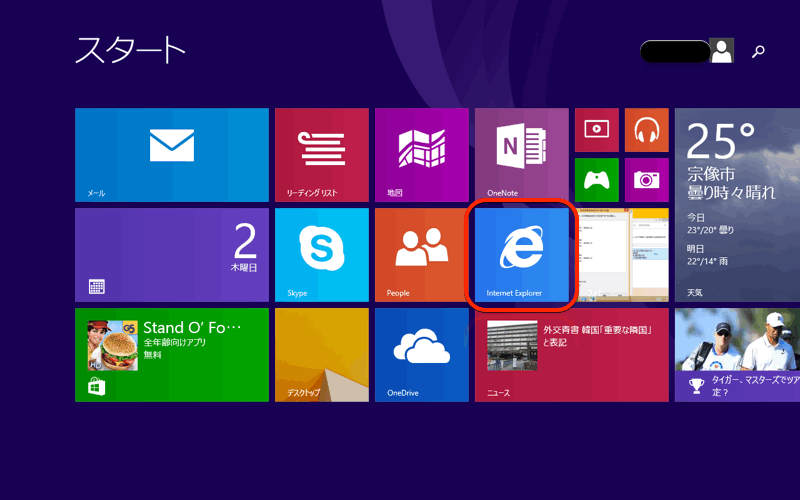Open the OneNote tile
The height and width of the screenshot is (500, 800).
[521, 155]
